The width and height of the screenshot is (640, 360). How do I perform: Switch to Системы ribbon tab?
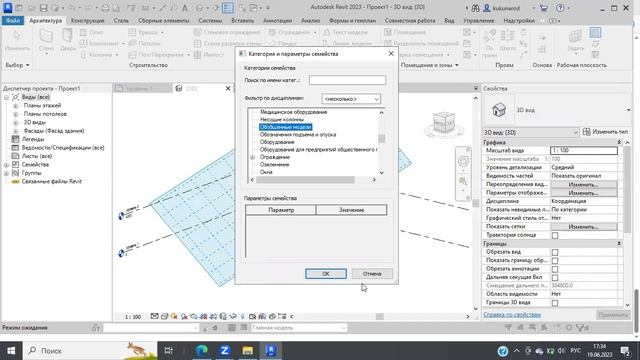click(x=210, y=20)
